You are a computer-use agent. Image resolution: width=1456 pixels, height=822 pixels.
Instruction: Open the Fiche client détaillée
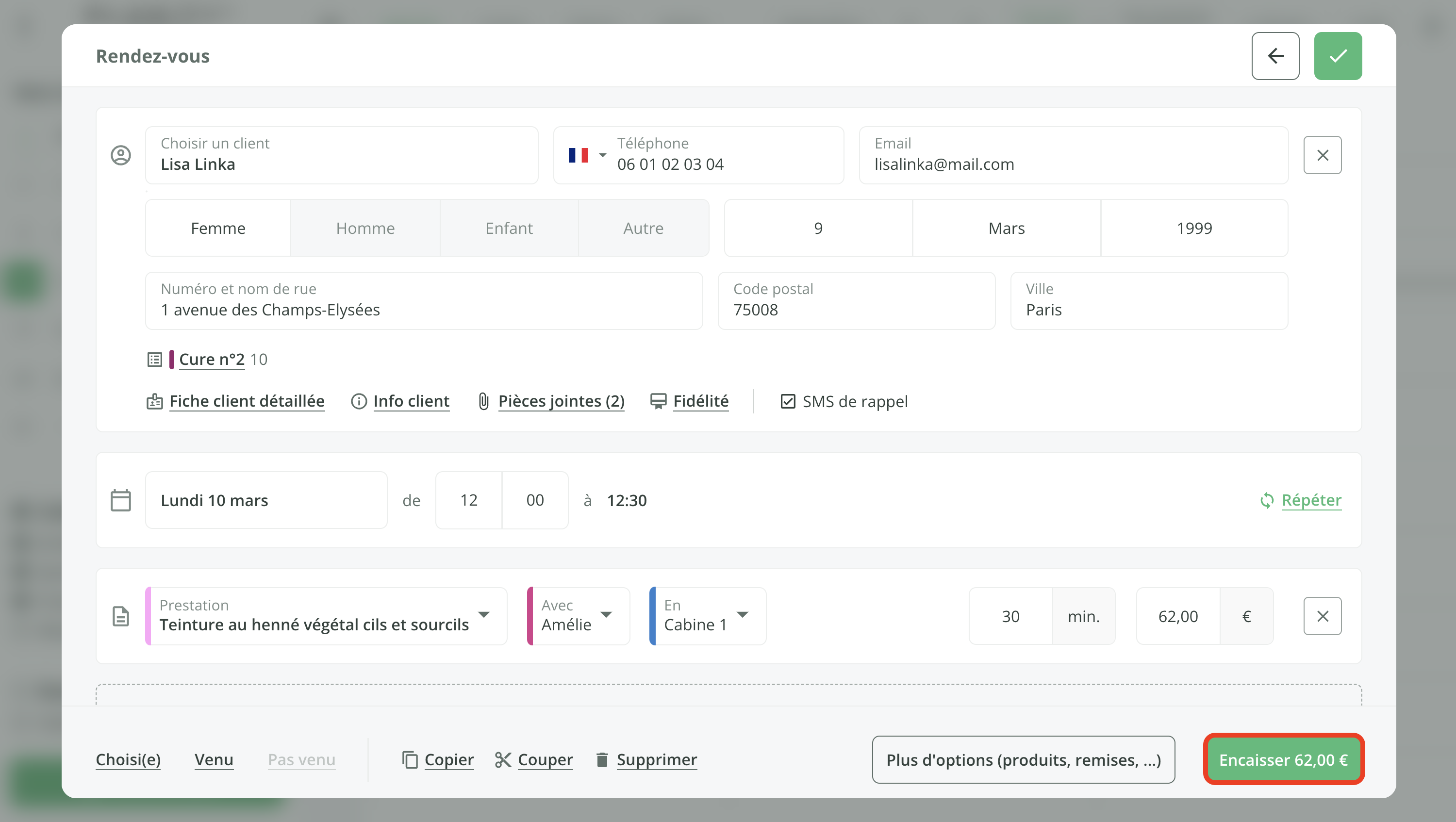pos(247,400)
